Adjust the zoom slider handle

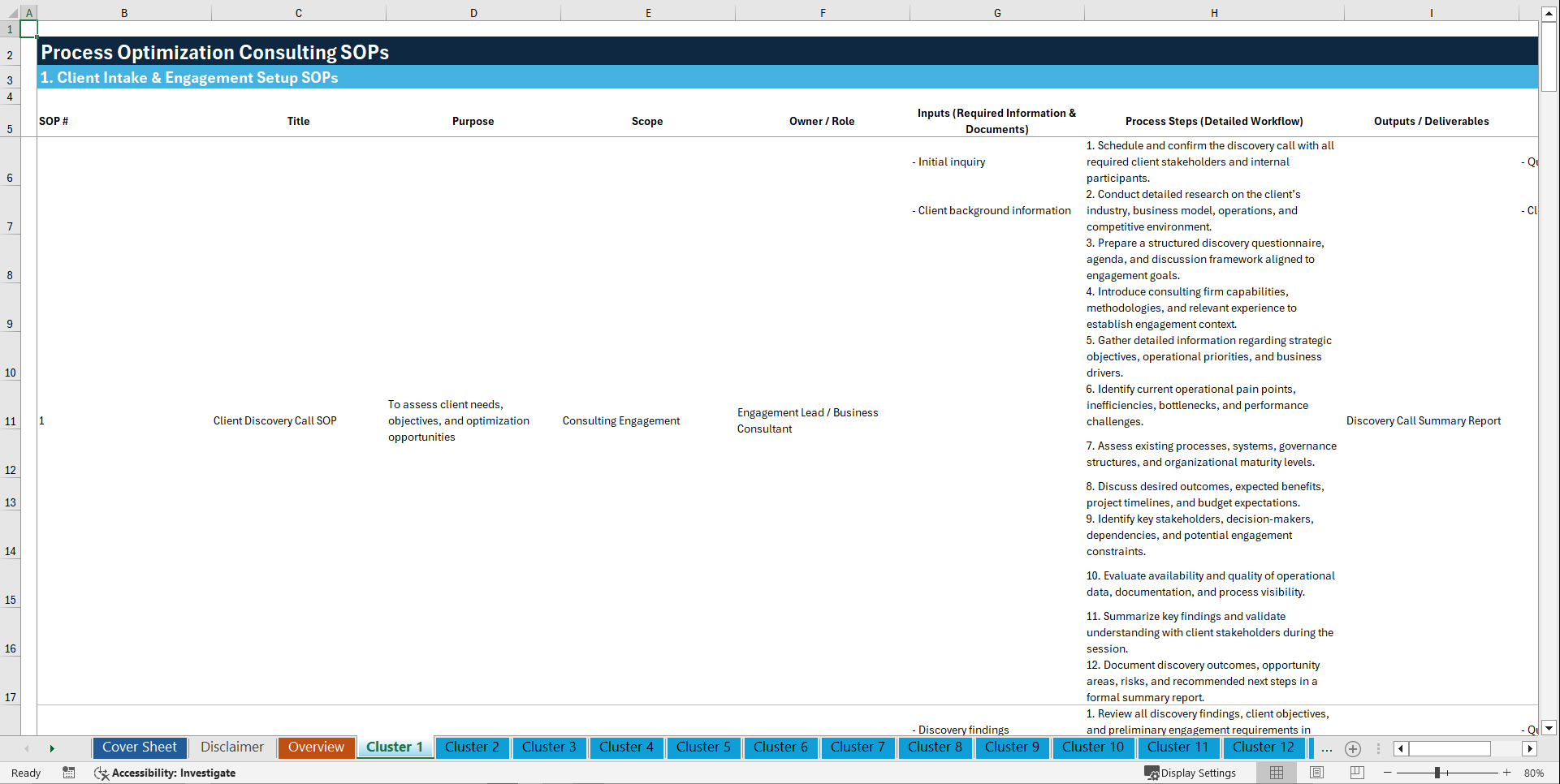1437,773
